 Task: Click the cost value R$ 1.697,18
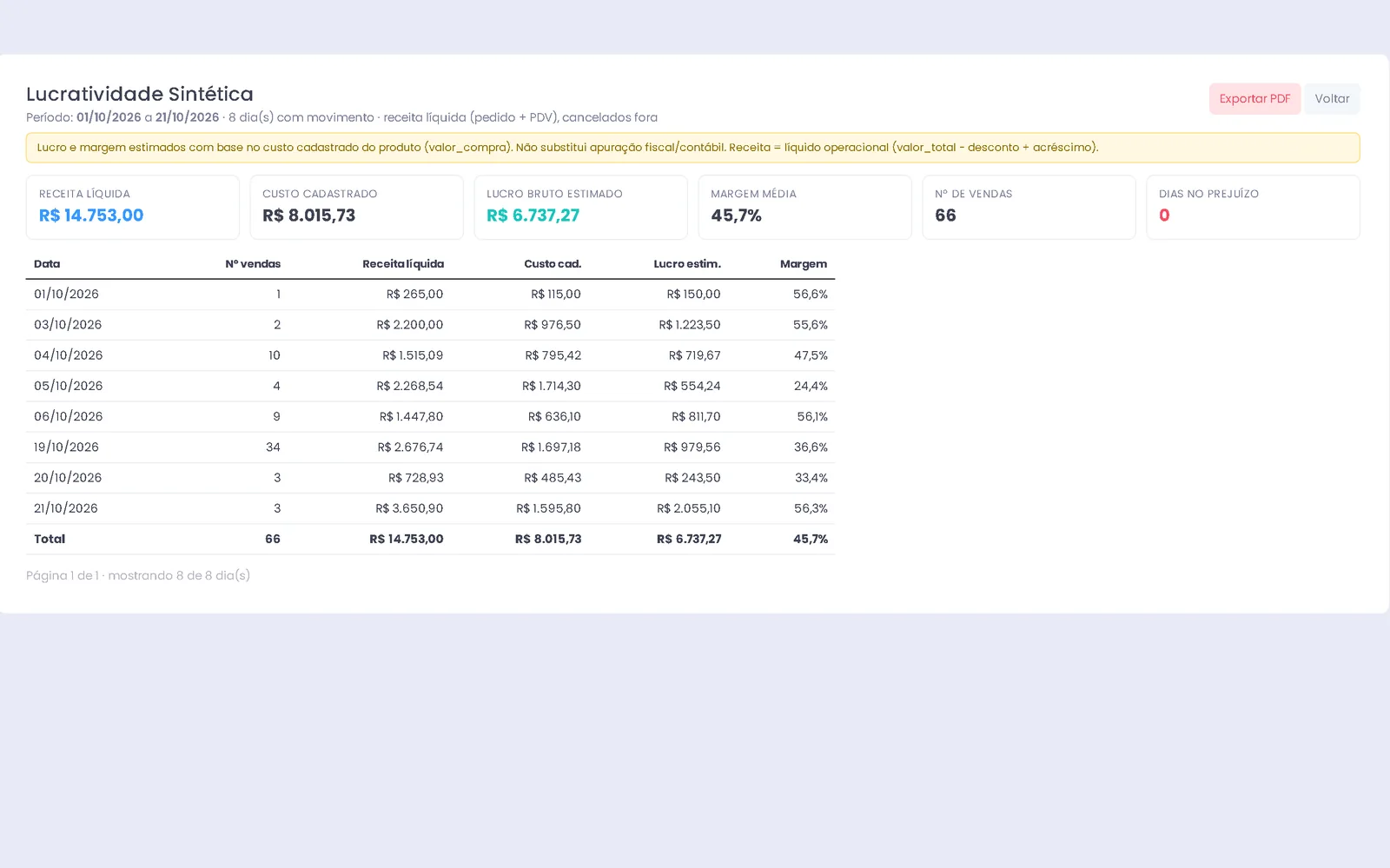click(551, 447)
